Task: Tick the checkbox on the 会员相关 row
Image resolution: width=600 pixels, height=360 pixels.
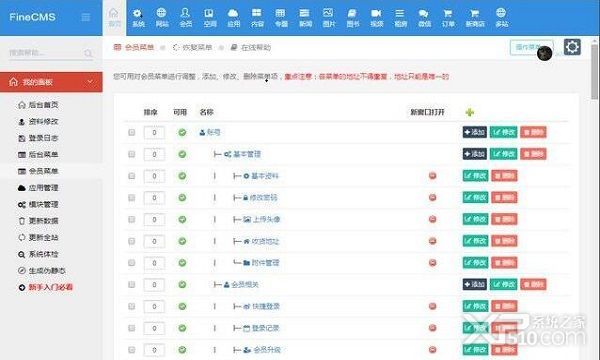Action: (132, 285)
